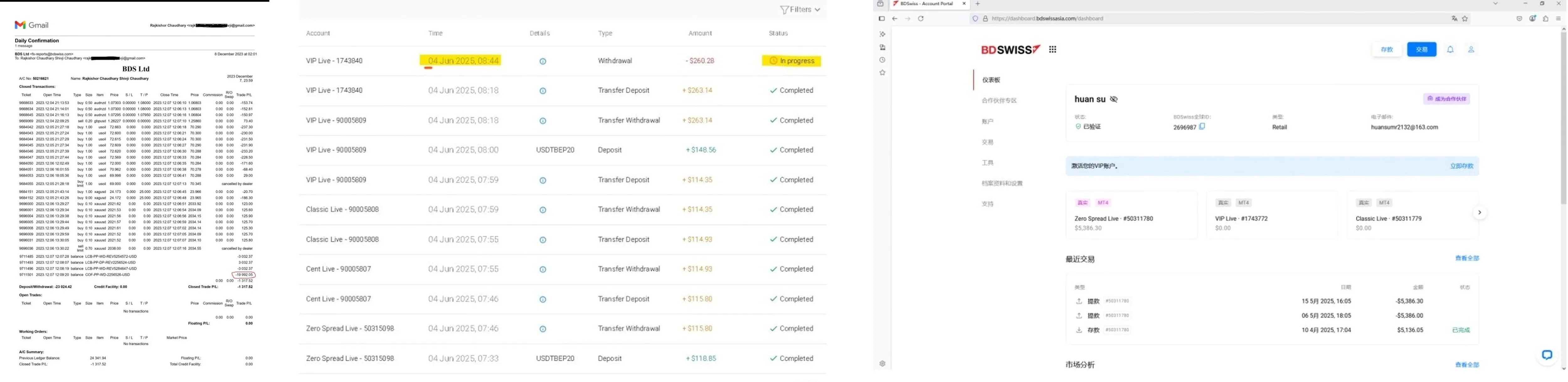Click the 存款 button in the header

[1387, 49]
